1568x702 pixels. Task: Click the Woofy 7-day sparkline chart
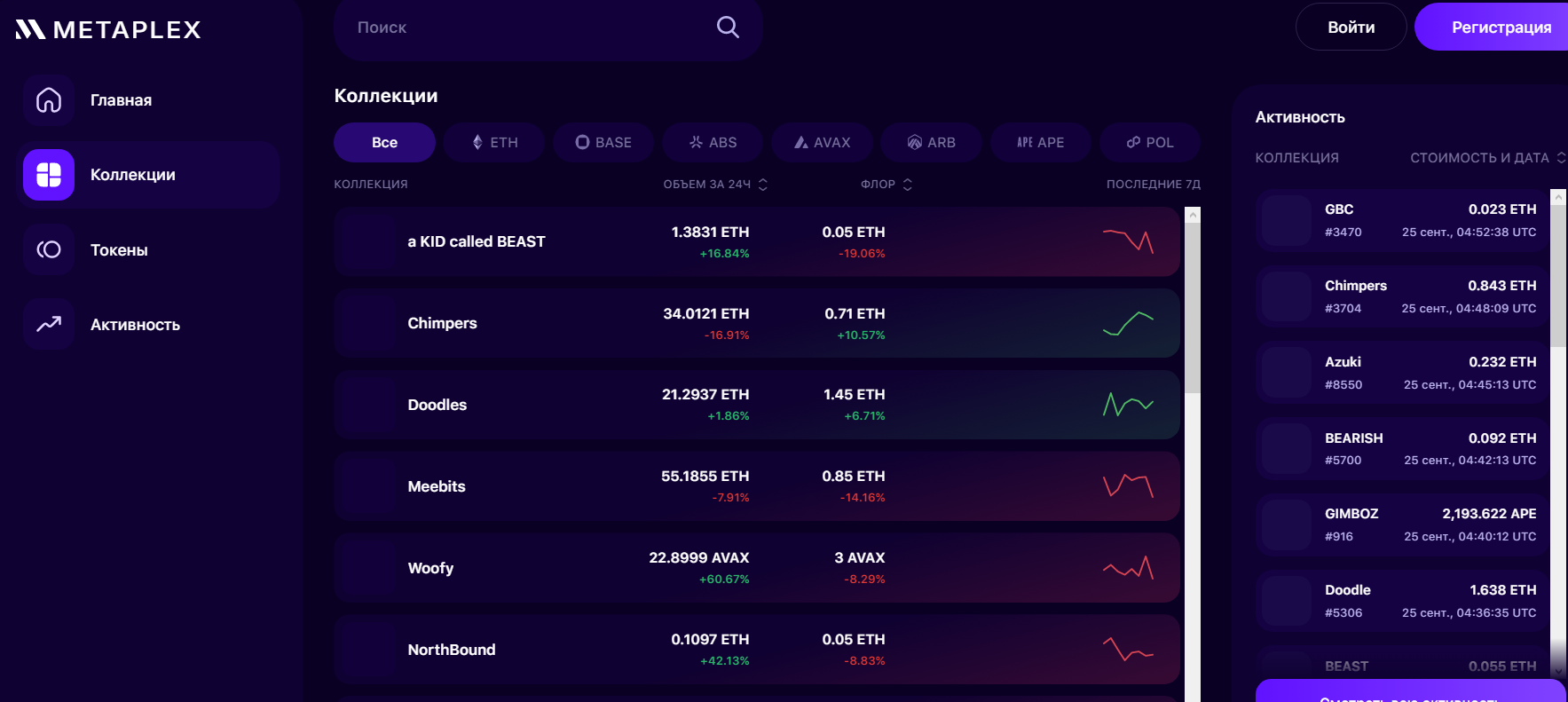1128,568
